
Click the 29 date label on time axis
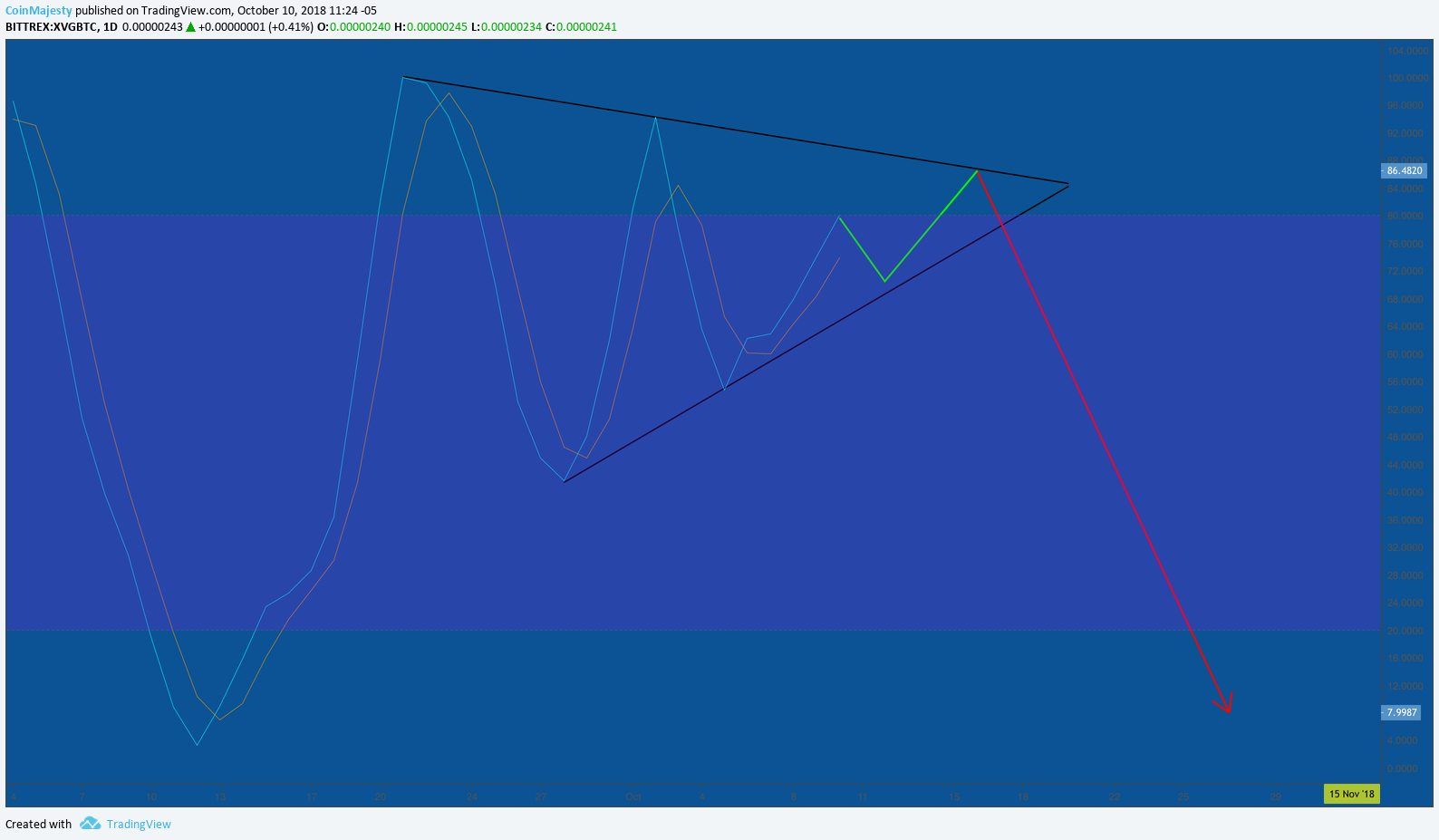tap(1275, 797)
